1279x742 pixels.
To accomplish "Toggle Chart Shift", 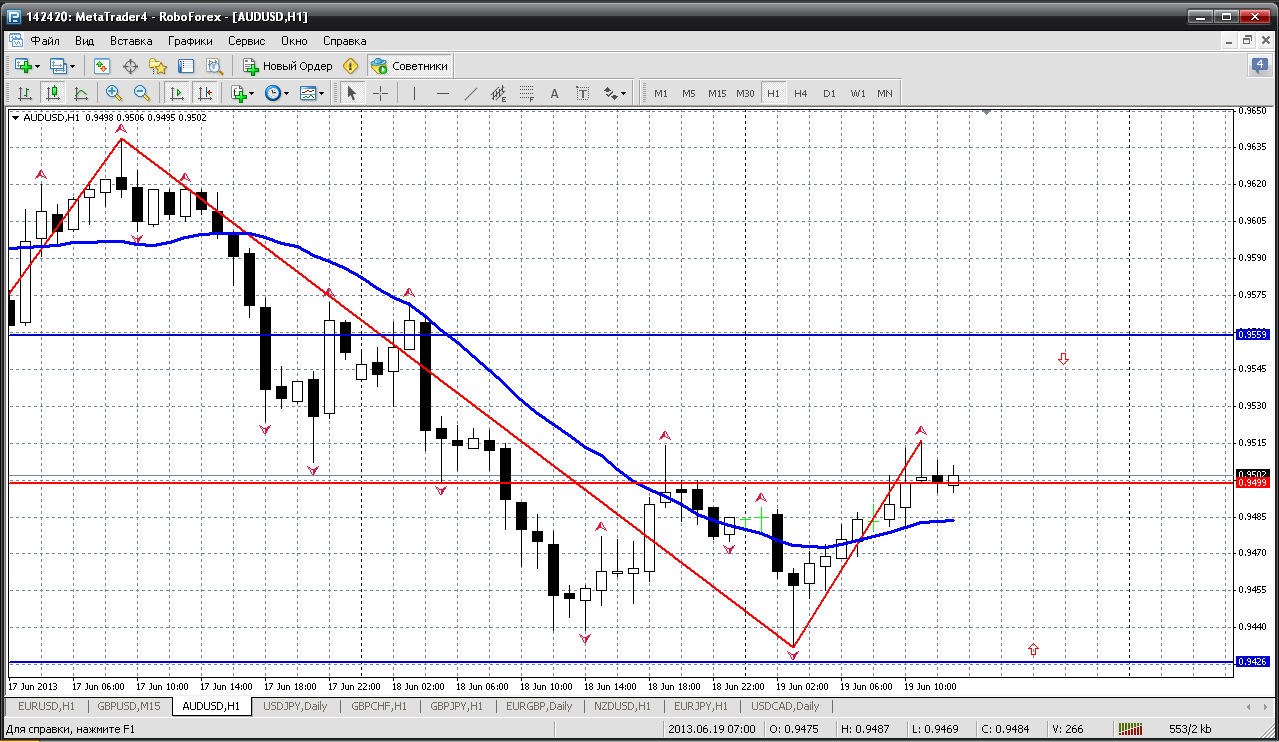I will pos(205,93).
